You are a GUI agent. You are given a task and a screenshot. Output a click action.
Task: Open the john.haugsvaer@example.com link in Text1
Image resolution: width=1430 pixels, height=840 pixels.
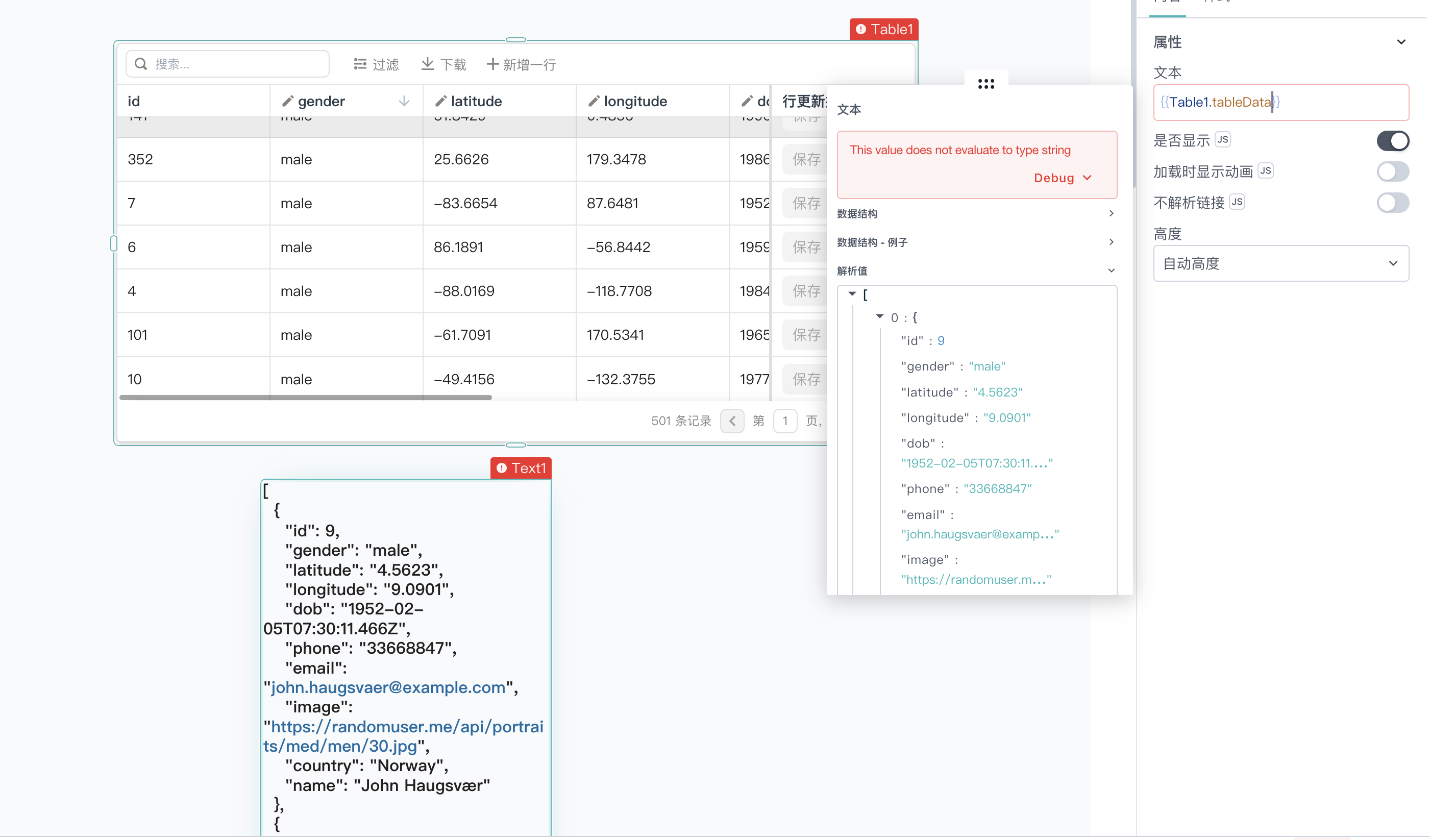[x=388, y=687]
